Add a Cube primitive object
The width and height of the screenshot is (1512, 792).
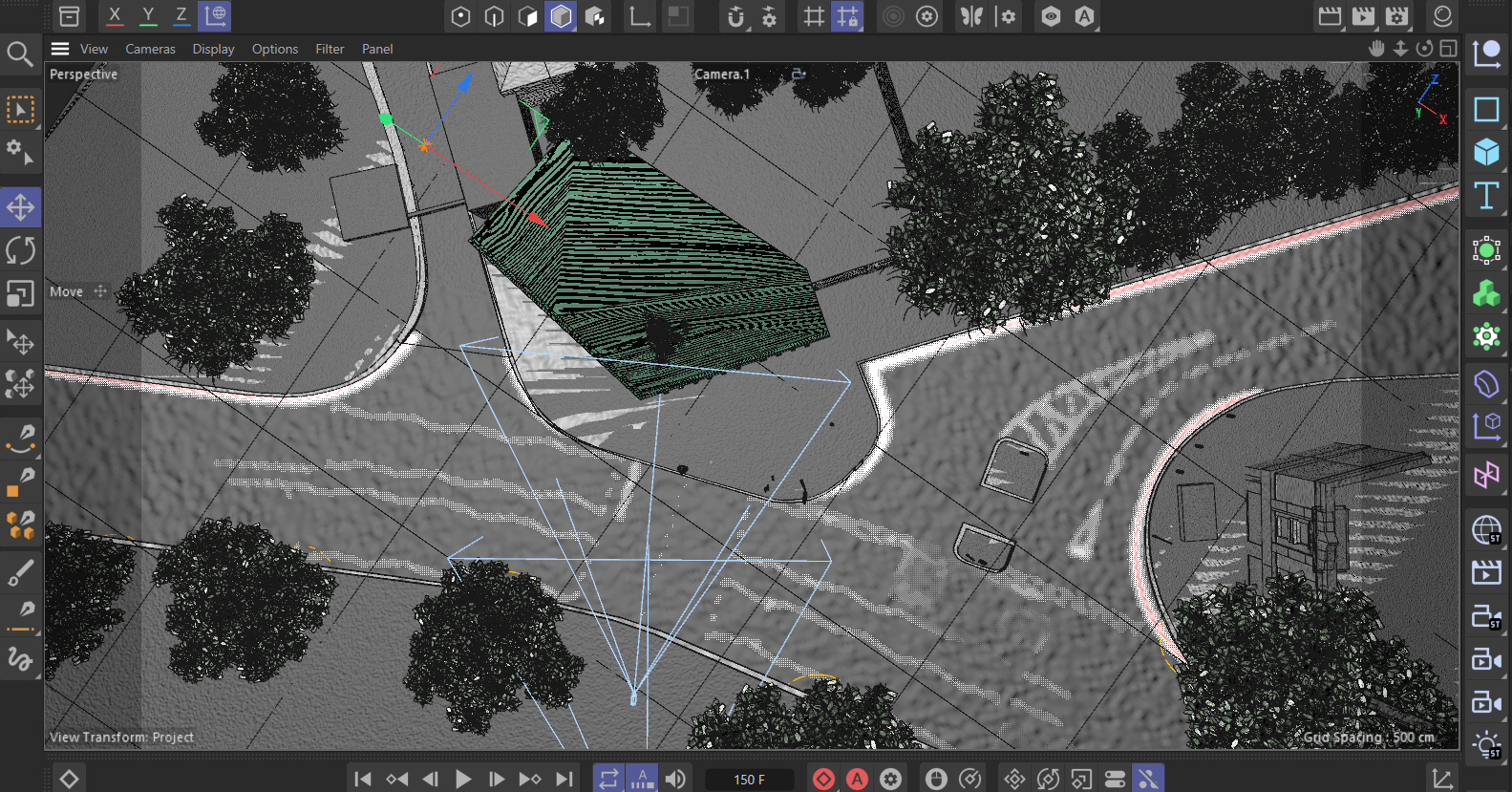click(x=1486, y=152)
